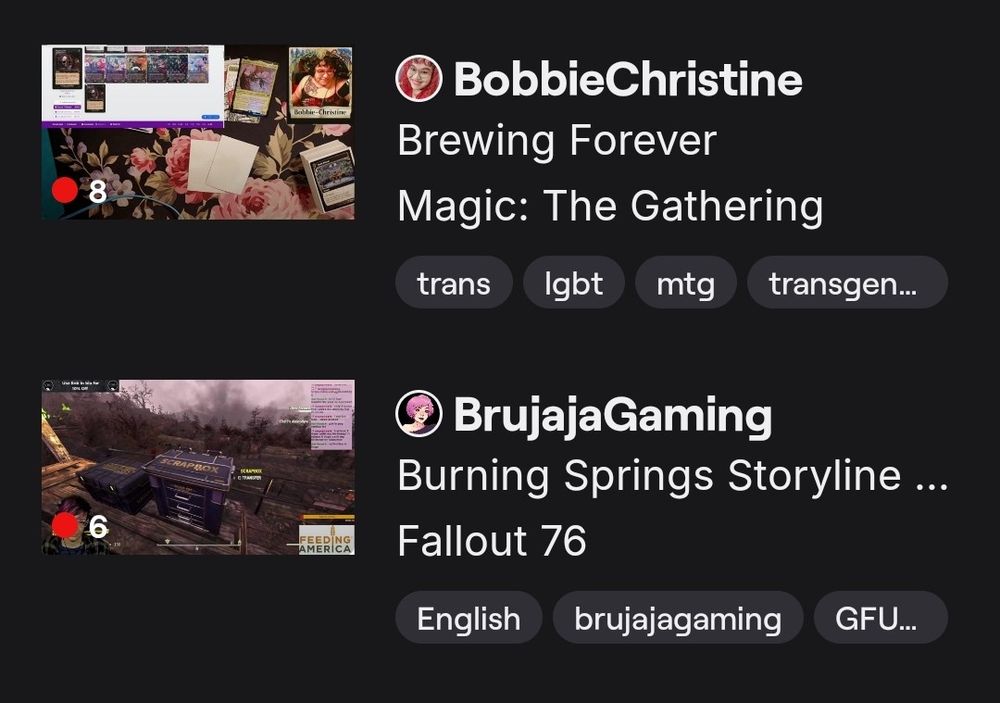Select the truncated transgen… tag
The width and height of the screenshot is (1000, 703).
point(847,283)
